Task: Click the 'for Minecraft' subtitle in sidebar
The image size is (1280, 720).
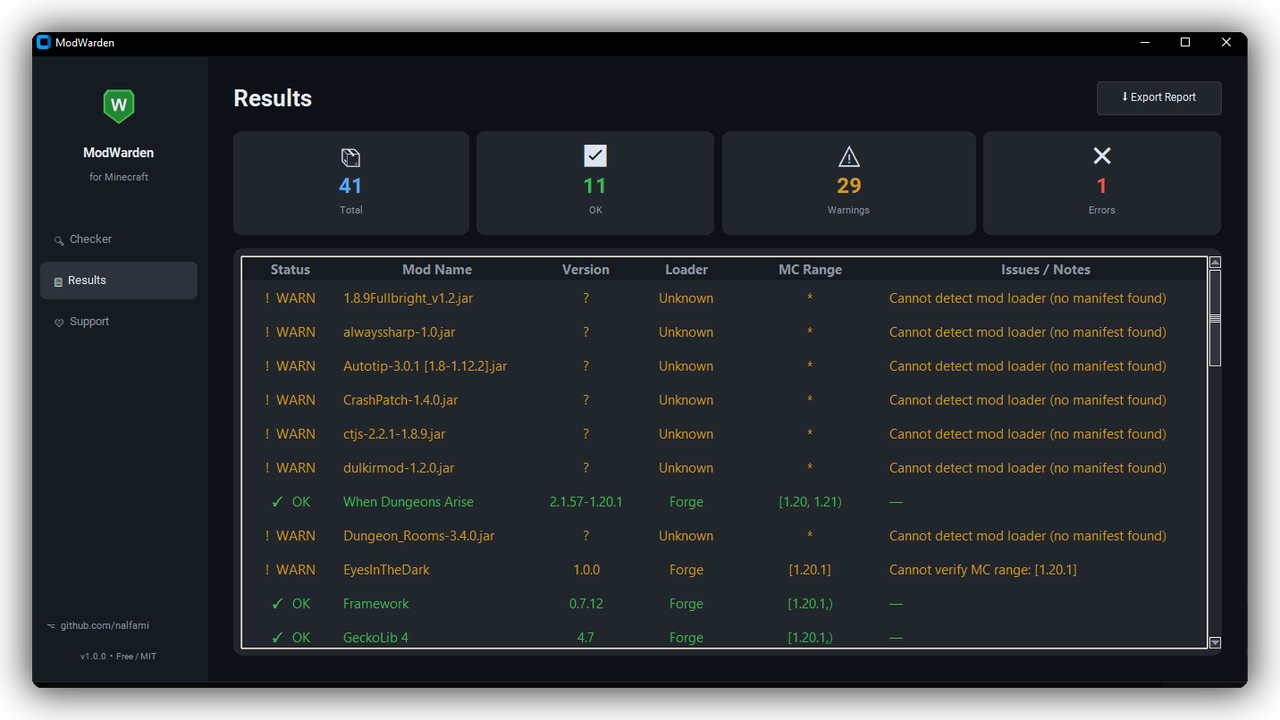Action: click(x=119, y=177)
